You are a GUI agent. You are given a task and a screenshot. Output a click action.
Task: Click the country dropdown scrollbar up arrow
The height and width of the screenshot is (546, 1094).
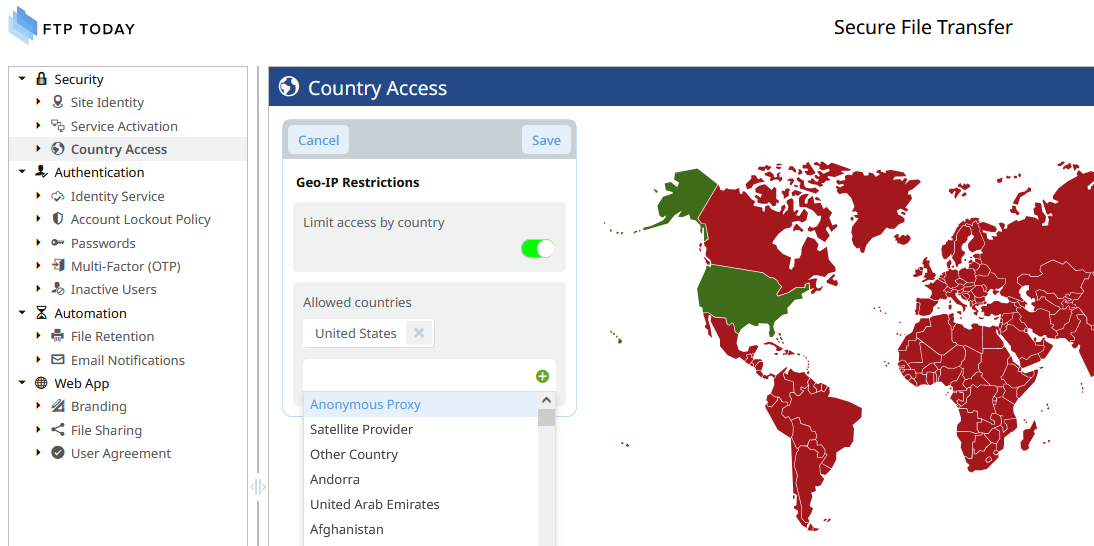tap(546, 400)
